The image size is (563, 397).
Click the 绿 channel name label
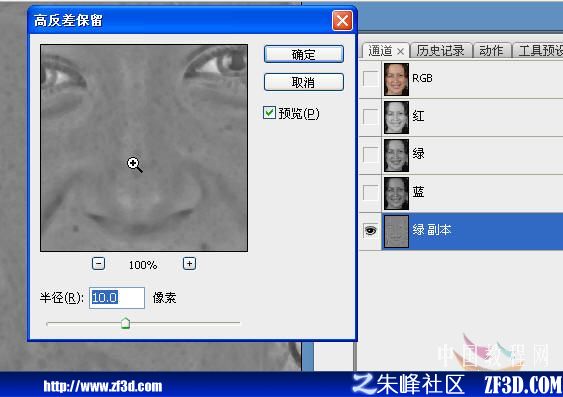pos(418,154)
